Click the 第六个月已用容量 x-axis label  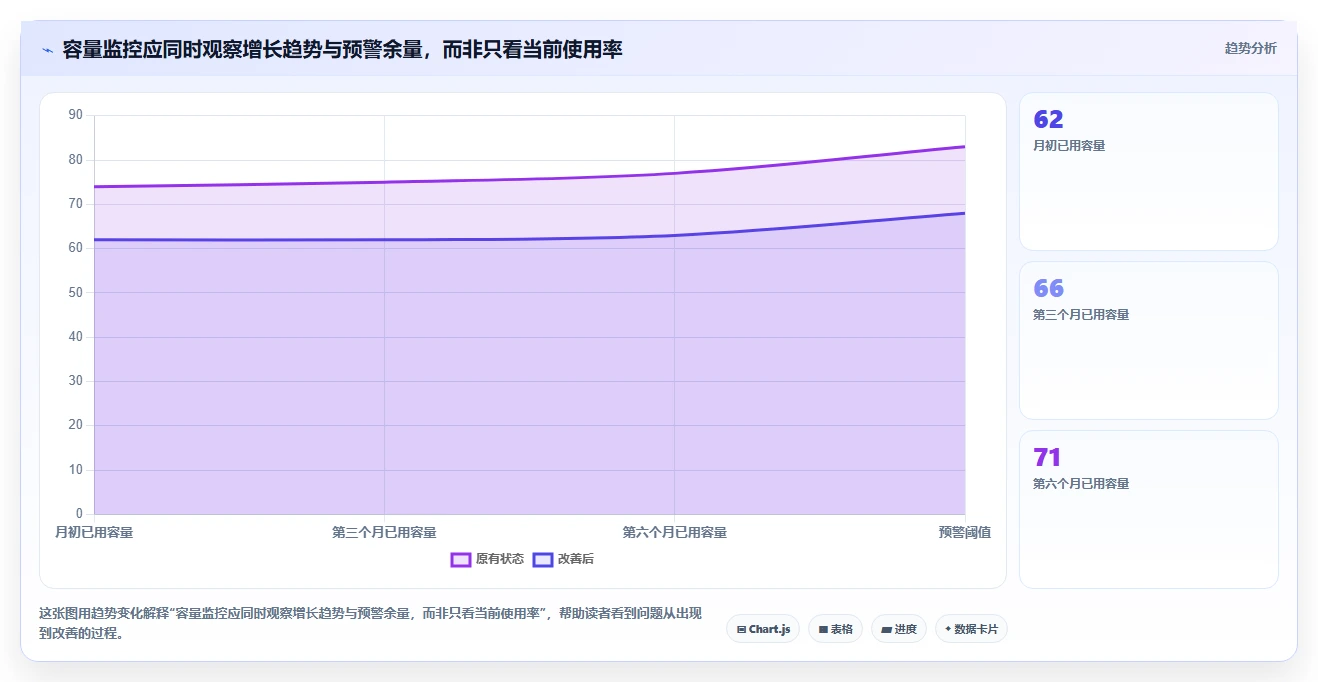[675, 532]
